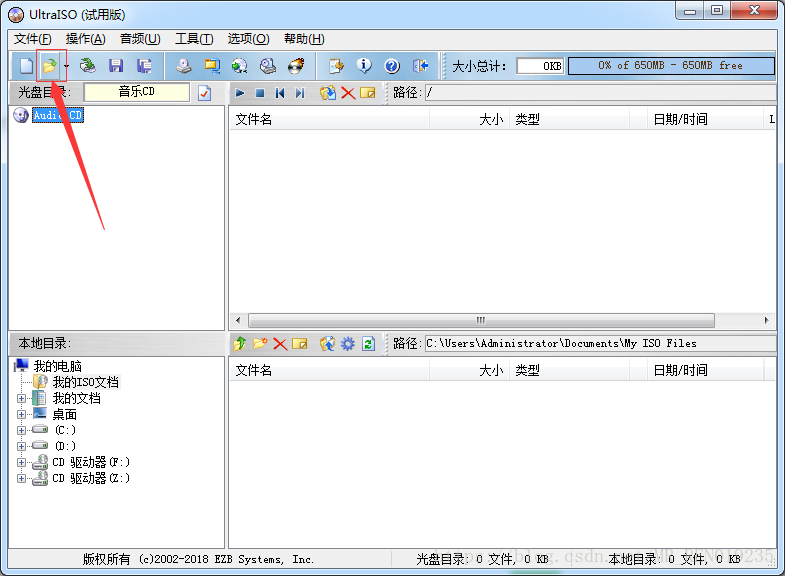The image size is (785, 576).
Task: Select CD 驱动器 (F:) in local tree
Action: (91, 462)
